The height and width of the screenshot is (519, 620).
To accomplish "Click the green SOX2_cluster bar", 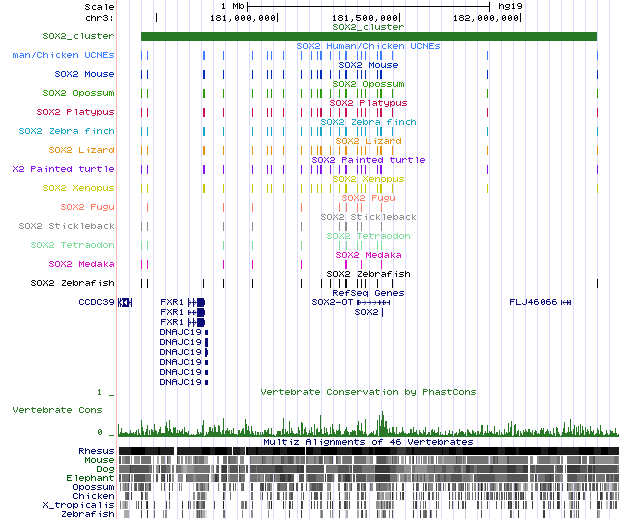I will (x=368, y=37).
